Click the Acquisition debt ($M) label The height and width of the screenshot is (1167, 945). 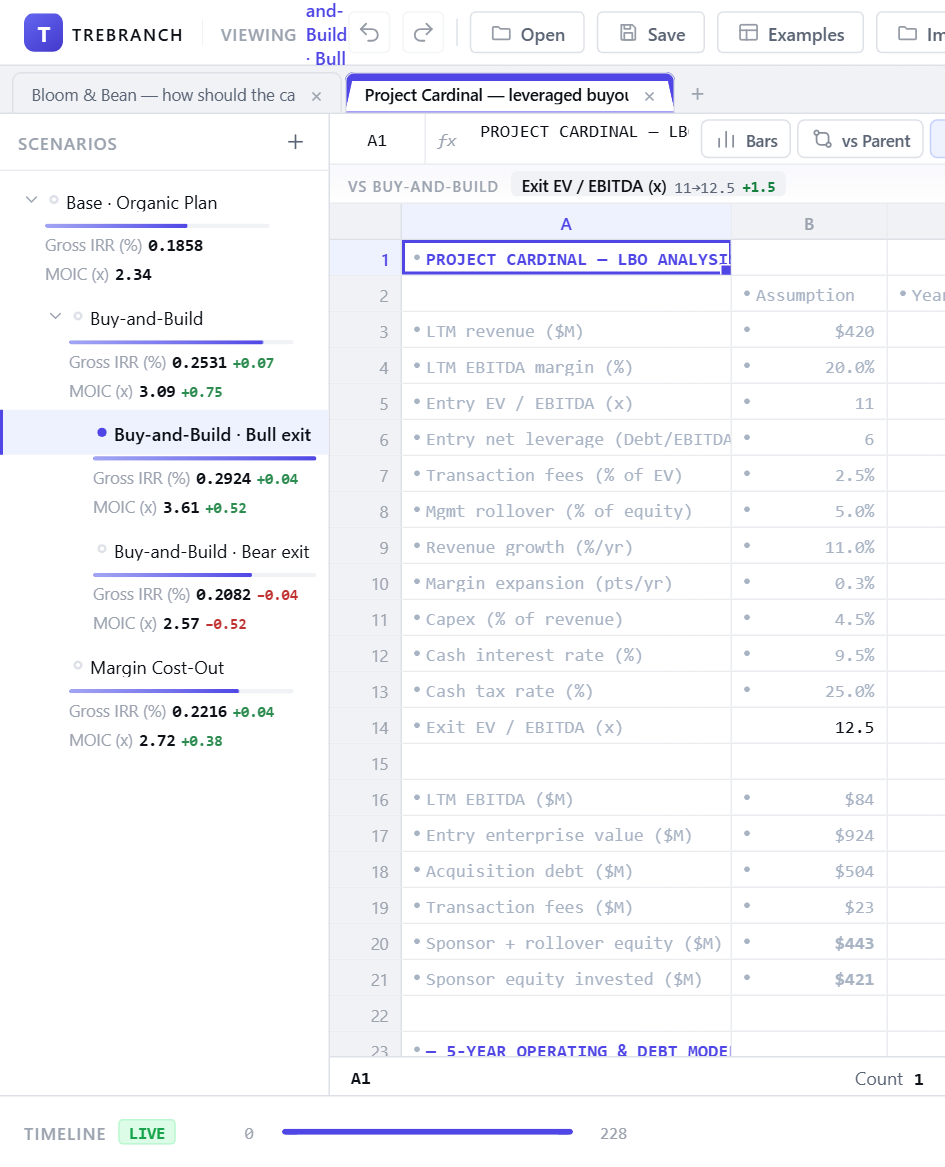(x=529, y=872)
